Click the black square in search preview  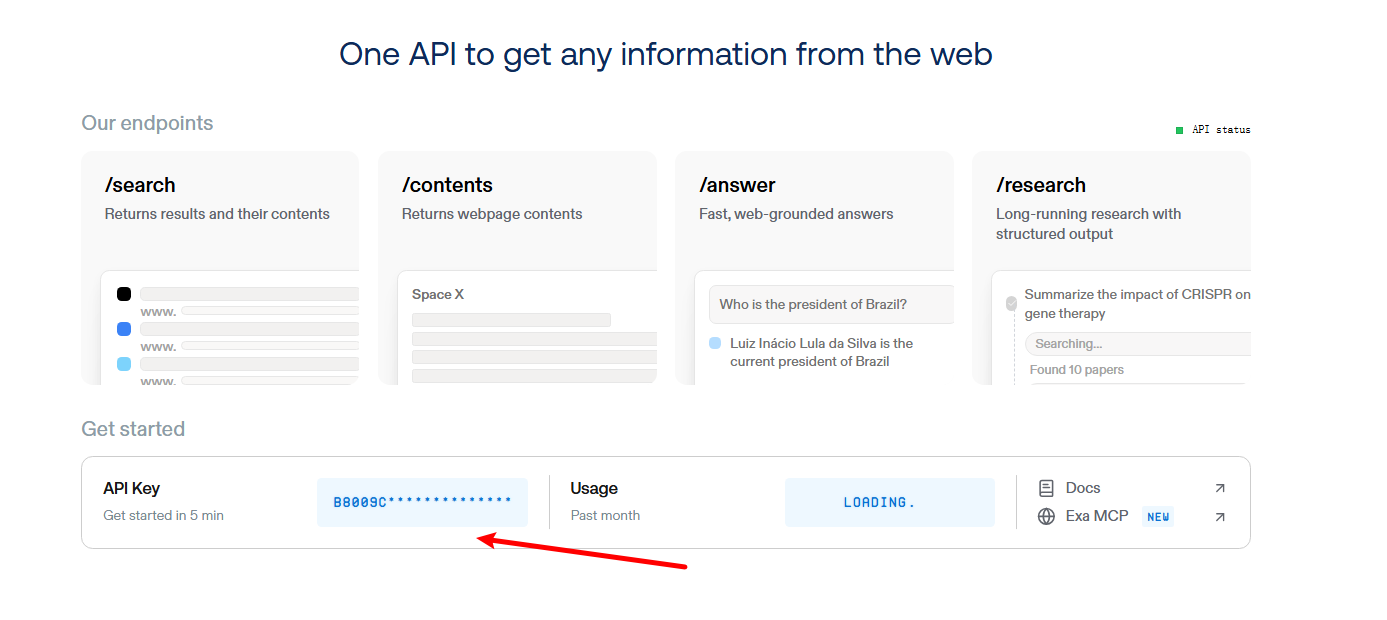124,294
